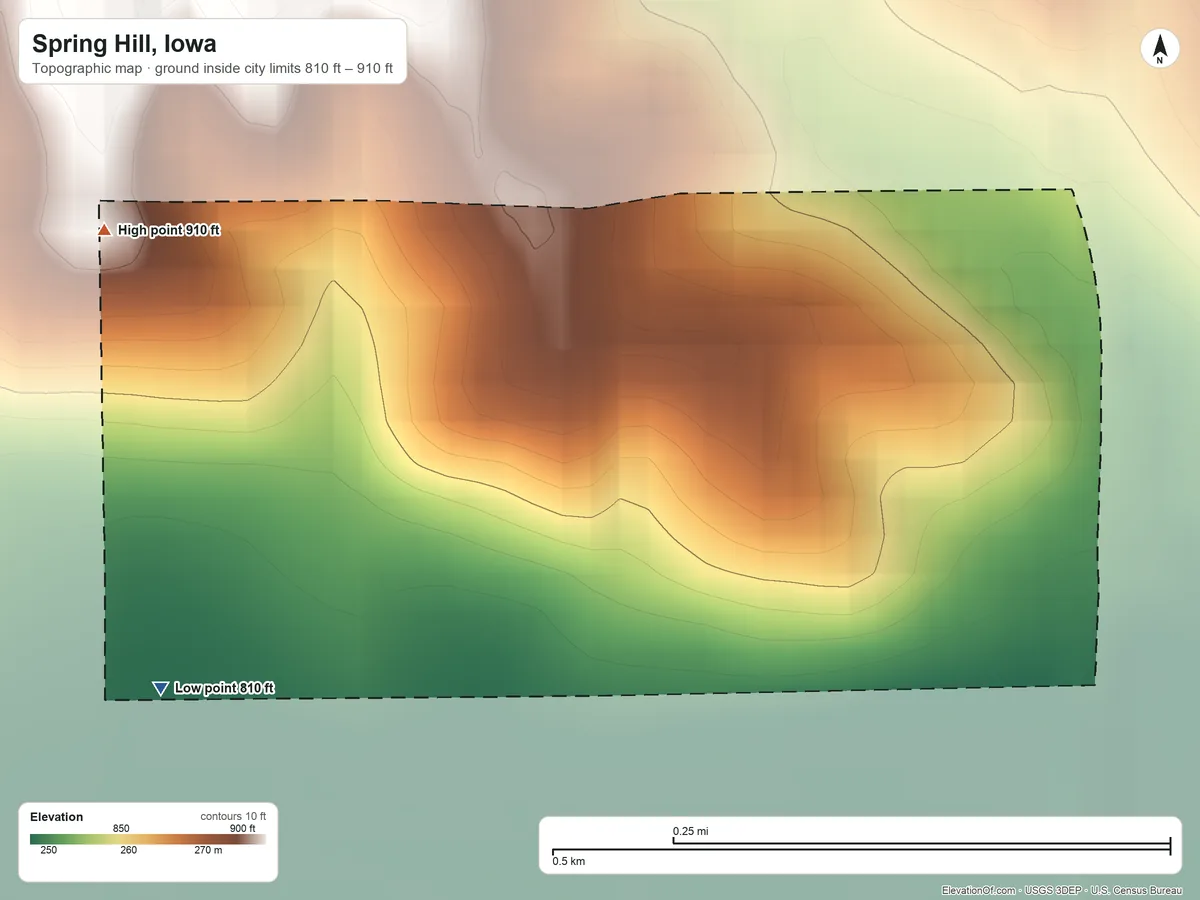The width and height of the screenshot is (1200, 900).
Task: Select the 'Spring Hill, Iowa' title text
Action: [124, 44]
